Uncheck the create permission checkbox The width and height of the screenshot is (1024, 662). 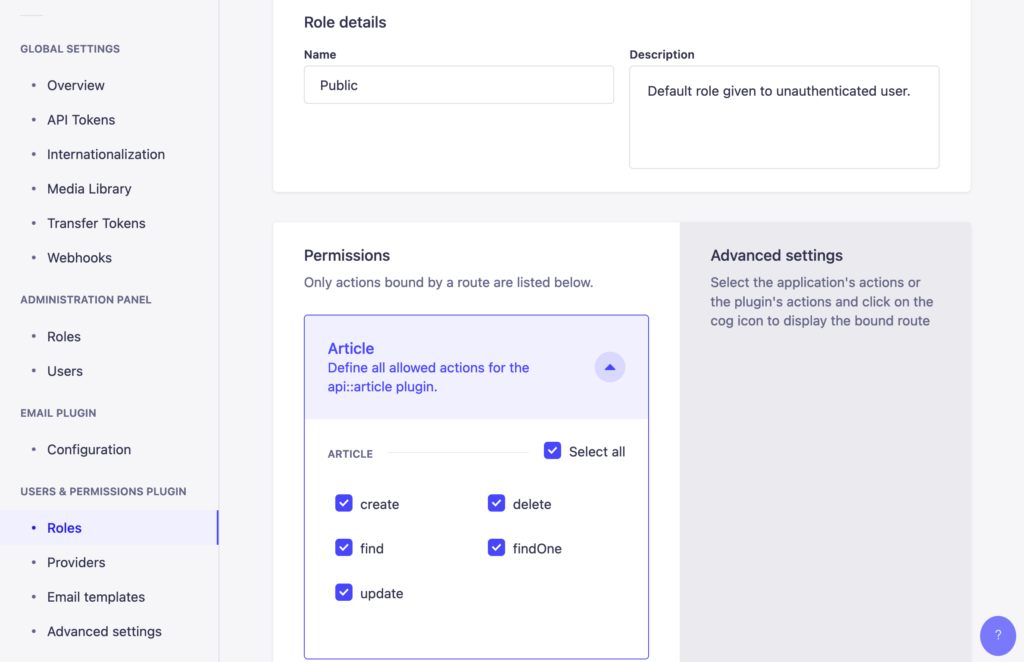point(344,503)
